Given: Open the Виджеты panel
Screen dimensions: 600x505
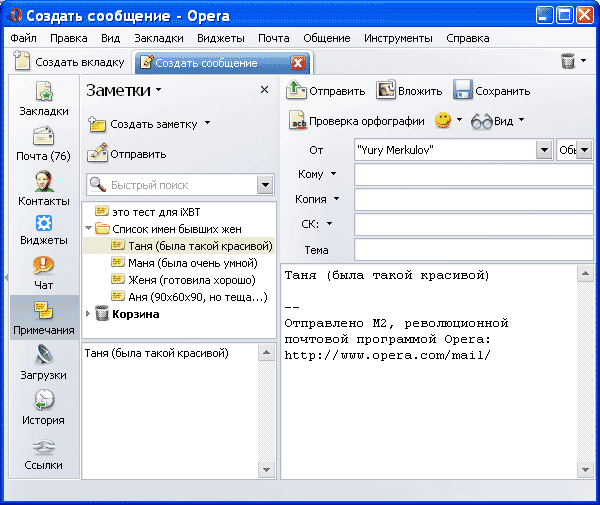Looking at the screenshot, I should point(44,230).
